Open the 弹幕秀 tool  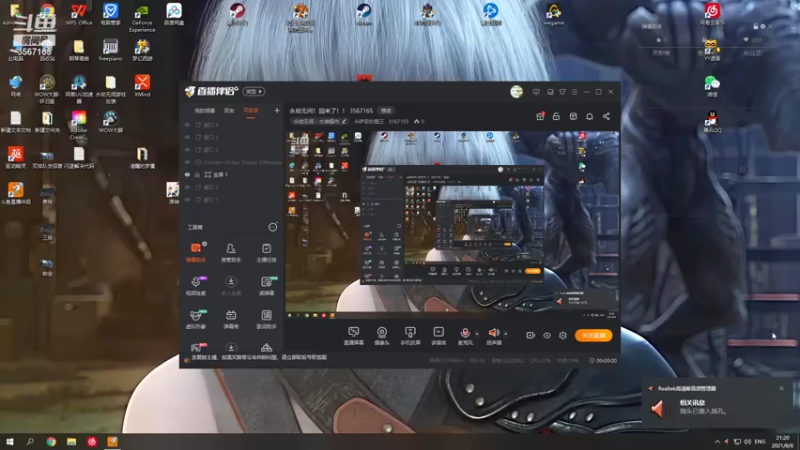click(231, 319)
